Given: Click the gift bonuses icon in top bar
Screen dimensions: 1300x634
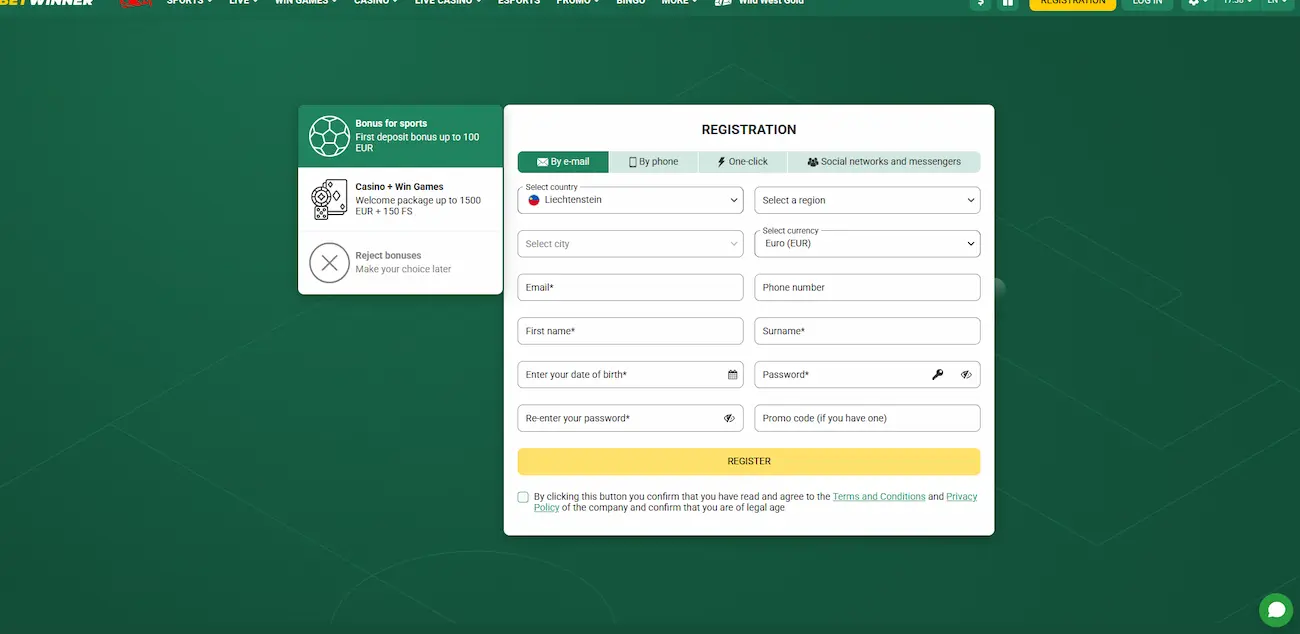Looking at the screenshot, I should click(x=1007, y=3).
